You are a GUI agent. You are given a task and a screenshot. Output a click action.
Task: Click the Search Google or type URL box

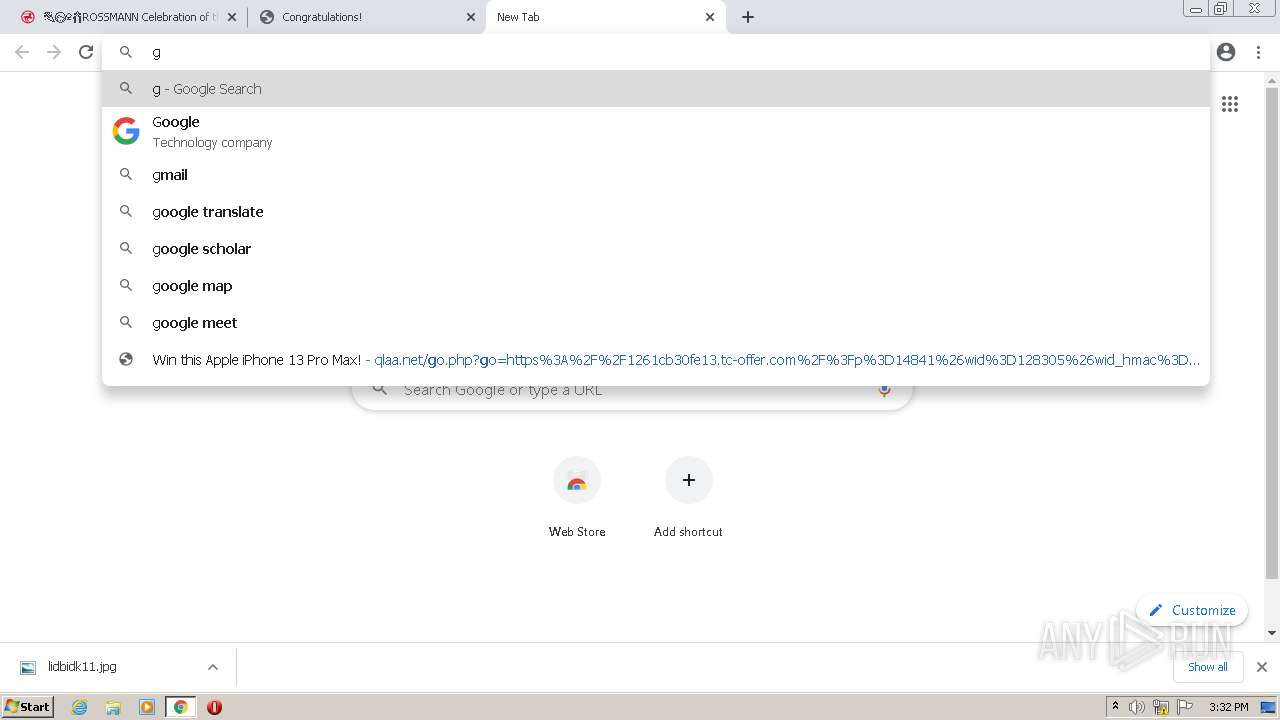pyautogui.click(x=632, y=390)
